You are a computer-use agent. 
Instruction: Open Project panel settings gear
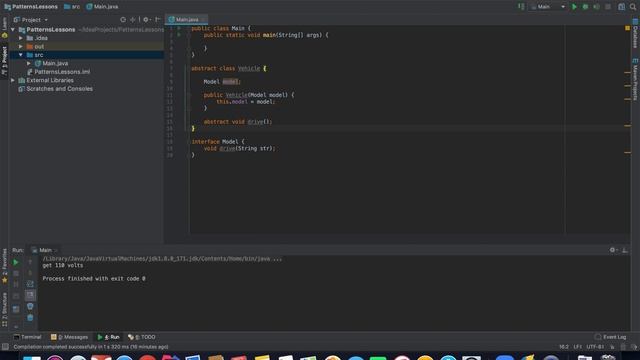coord(146,20)
